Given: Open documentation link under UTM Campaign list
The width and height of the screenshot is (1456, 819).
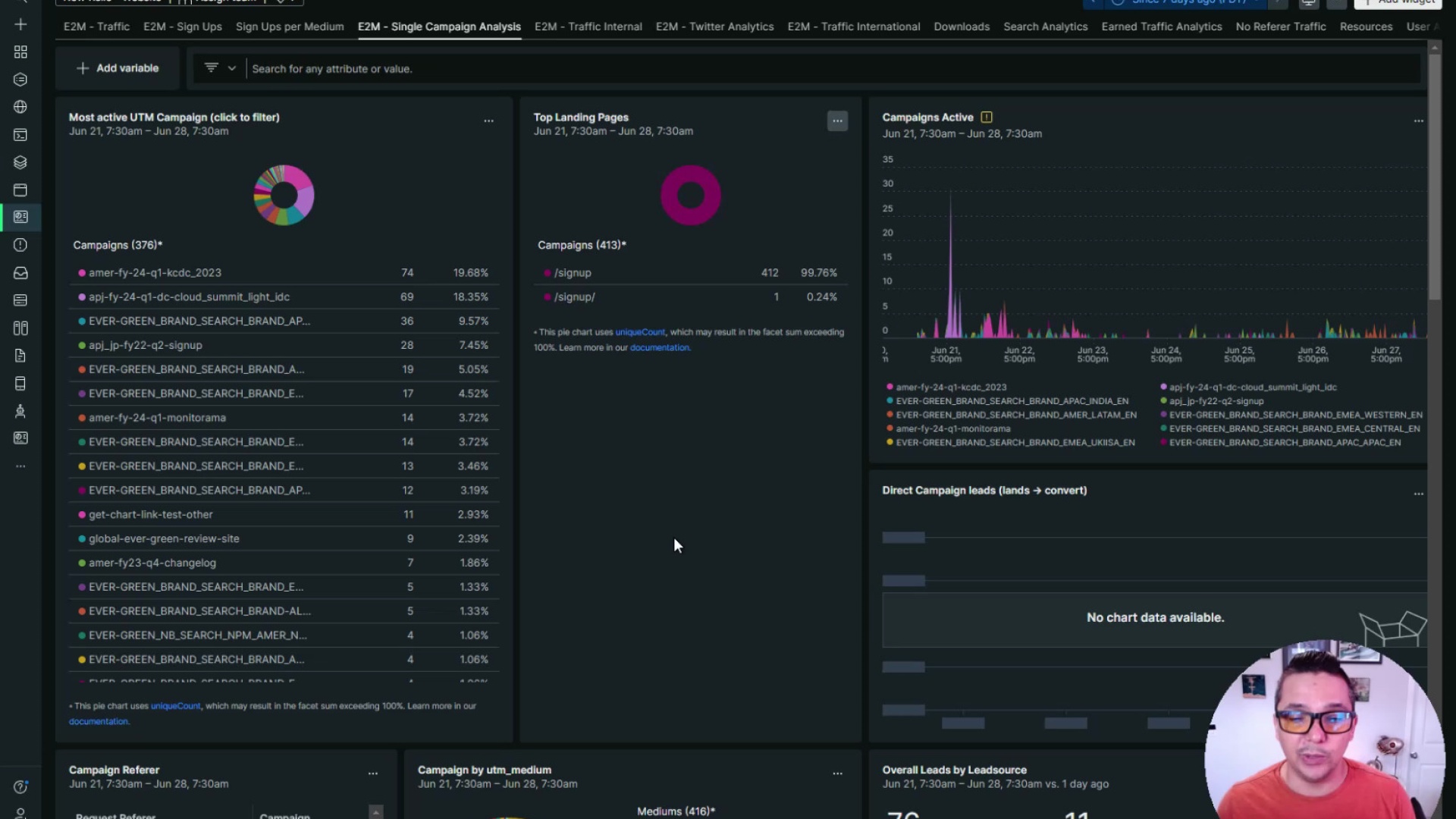Looking at the screenshot, I should pyautogui.click(x=99, y=721).
